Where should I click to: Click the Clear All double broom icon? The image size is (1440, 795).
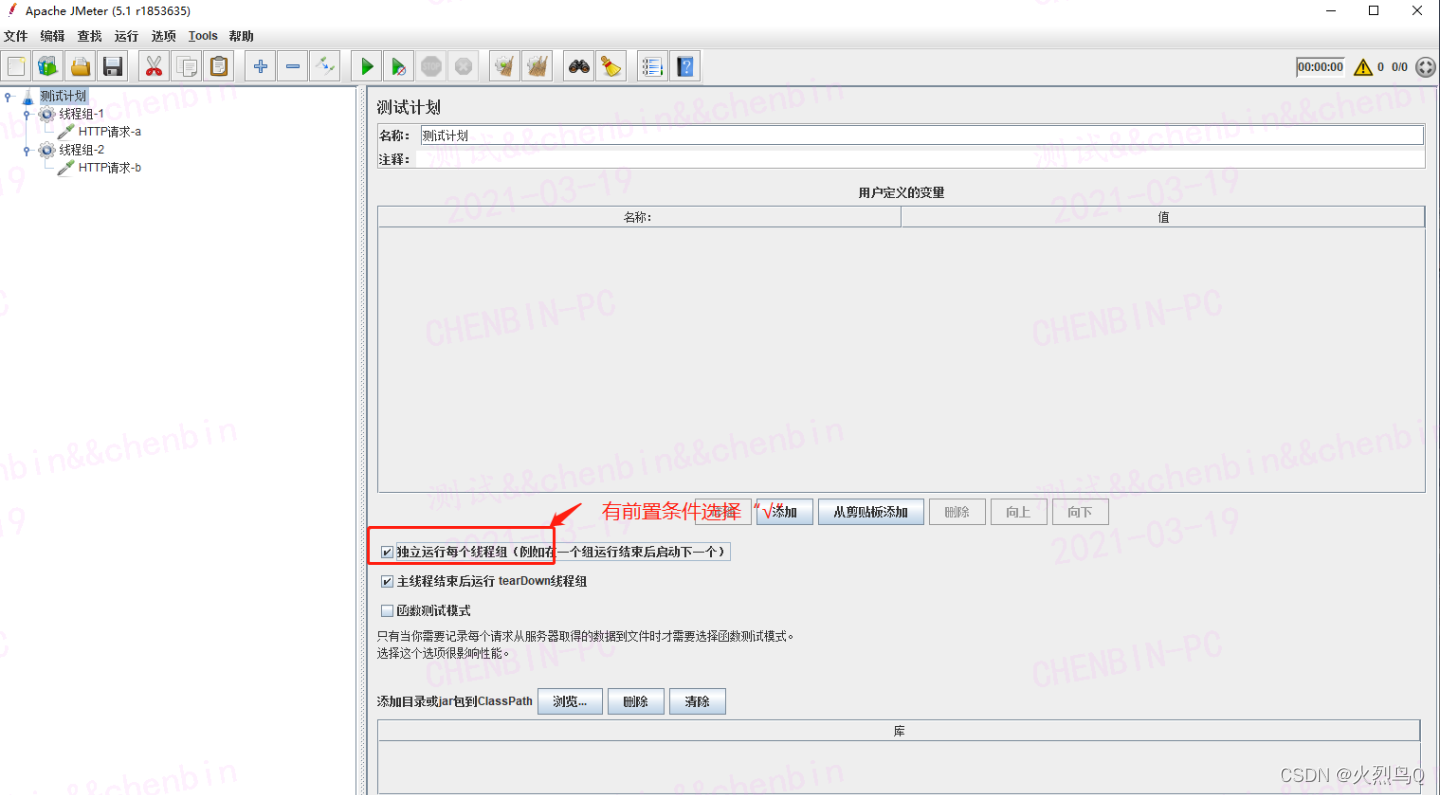click(x=537, y=67)
